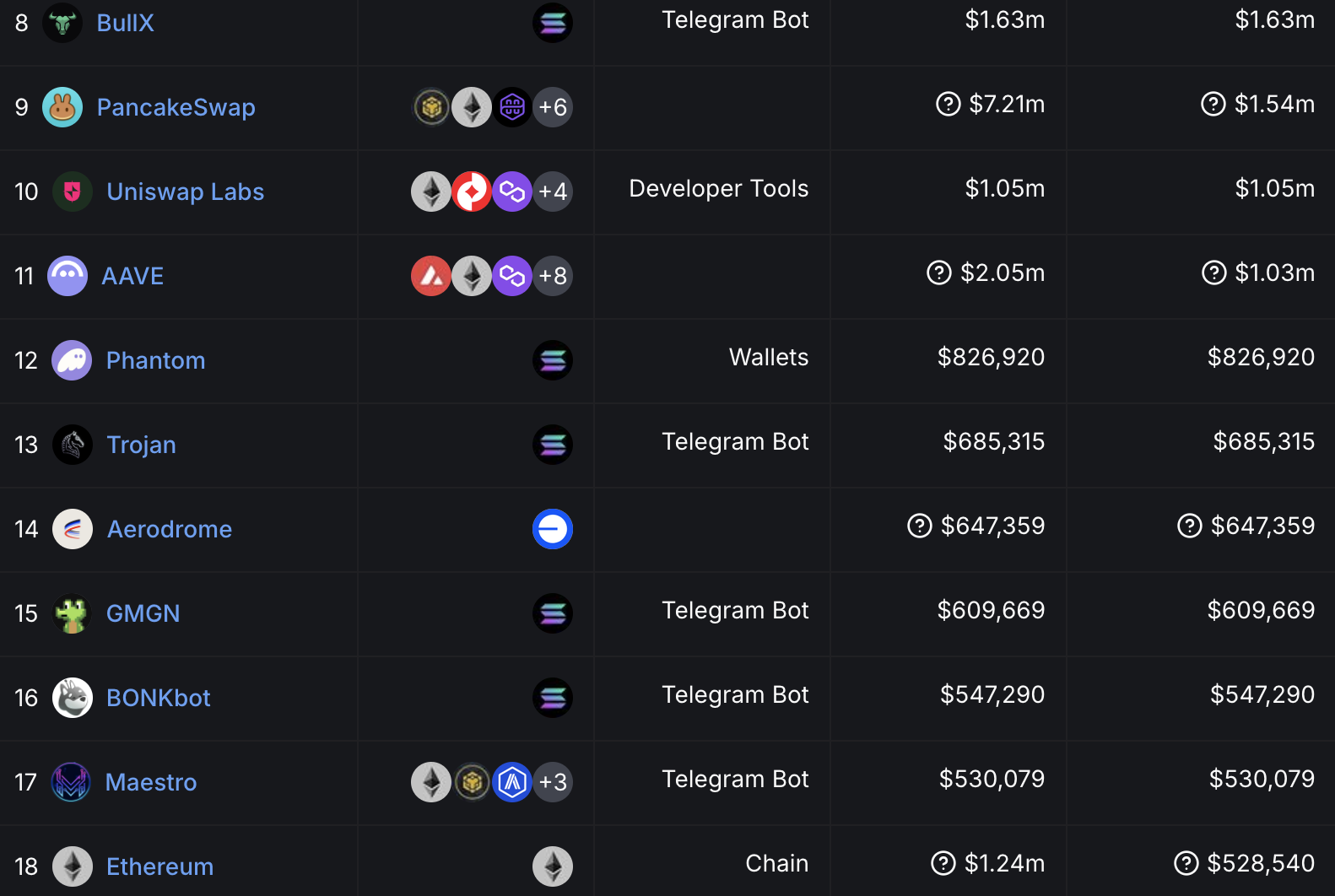The width and height of the screenshot is (1335, 896).
Task: Click the Phantom wallet logo
Action: [x=72, y=360]
